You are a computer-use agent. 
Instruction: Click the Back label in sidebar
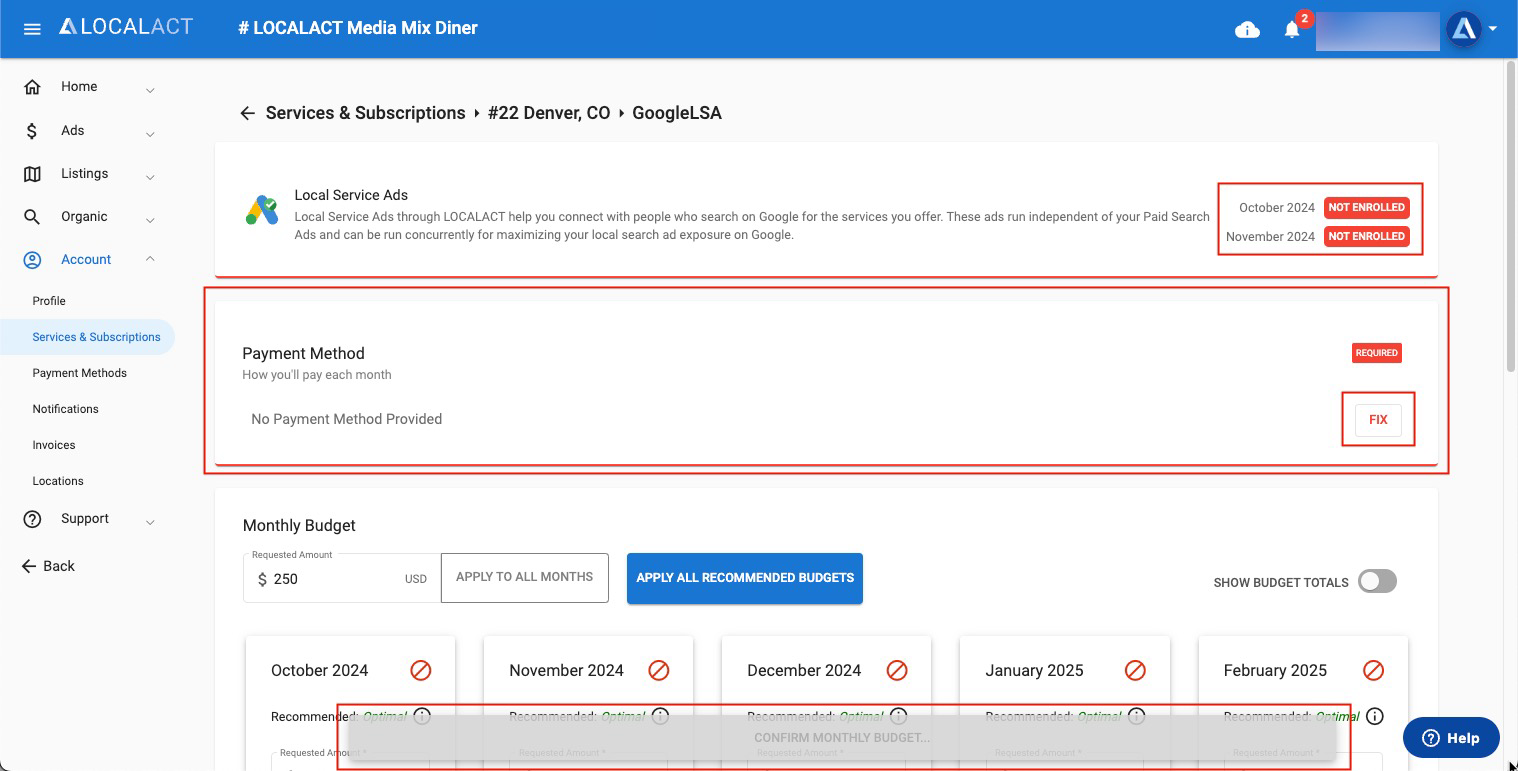[59, 566]
